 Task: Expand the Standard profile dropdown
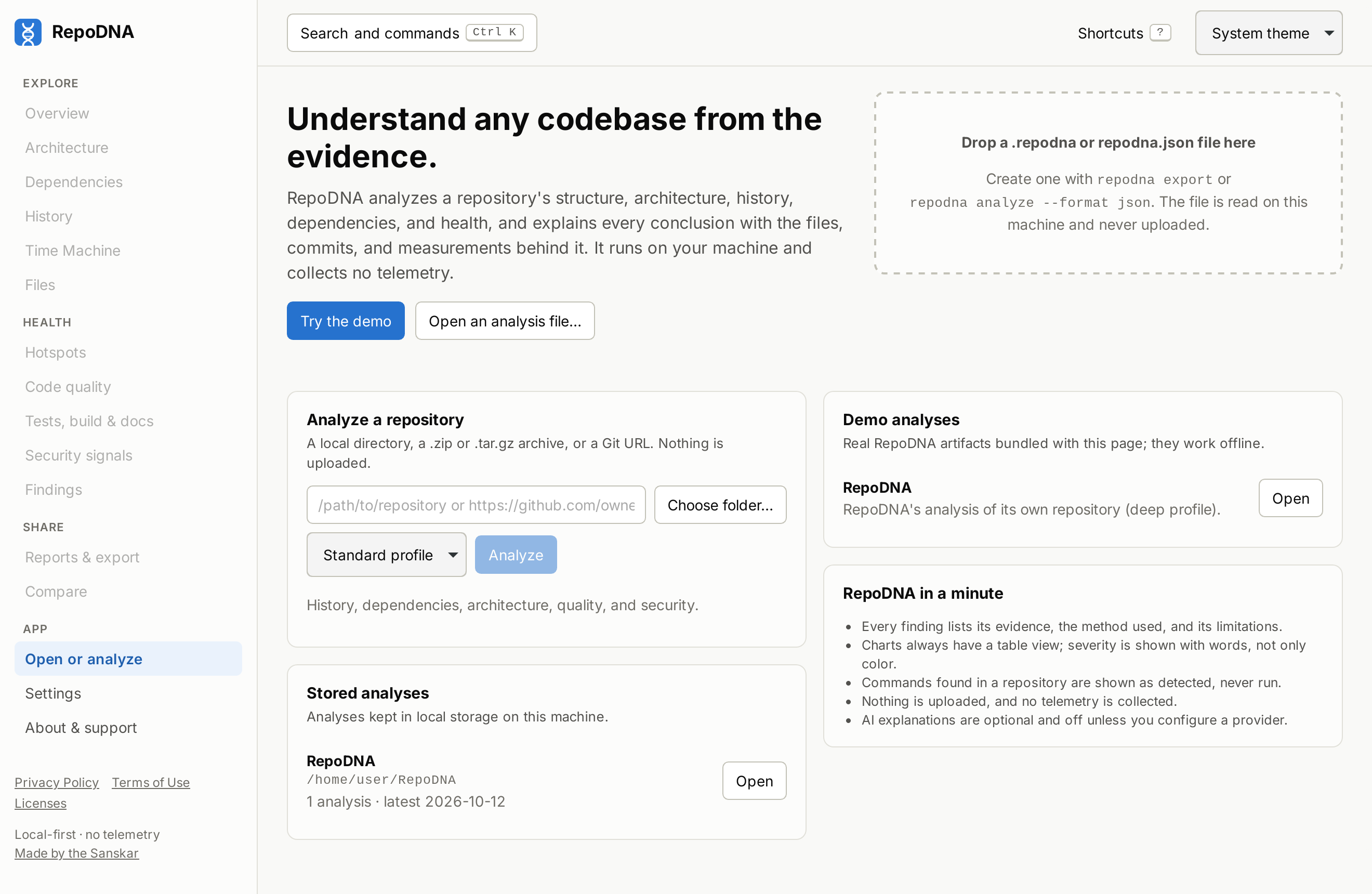386,555
